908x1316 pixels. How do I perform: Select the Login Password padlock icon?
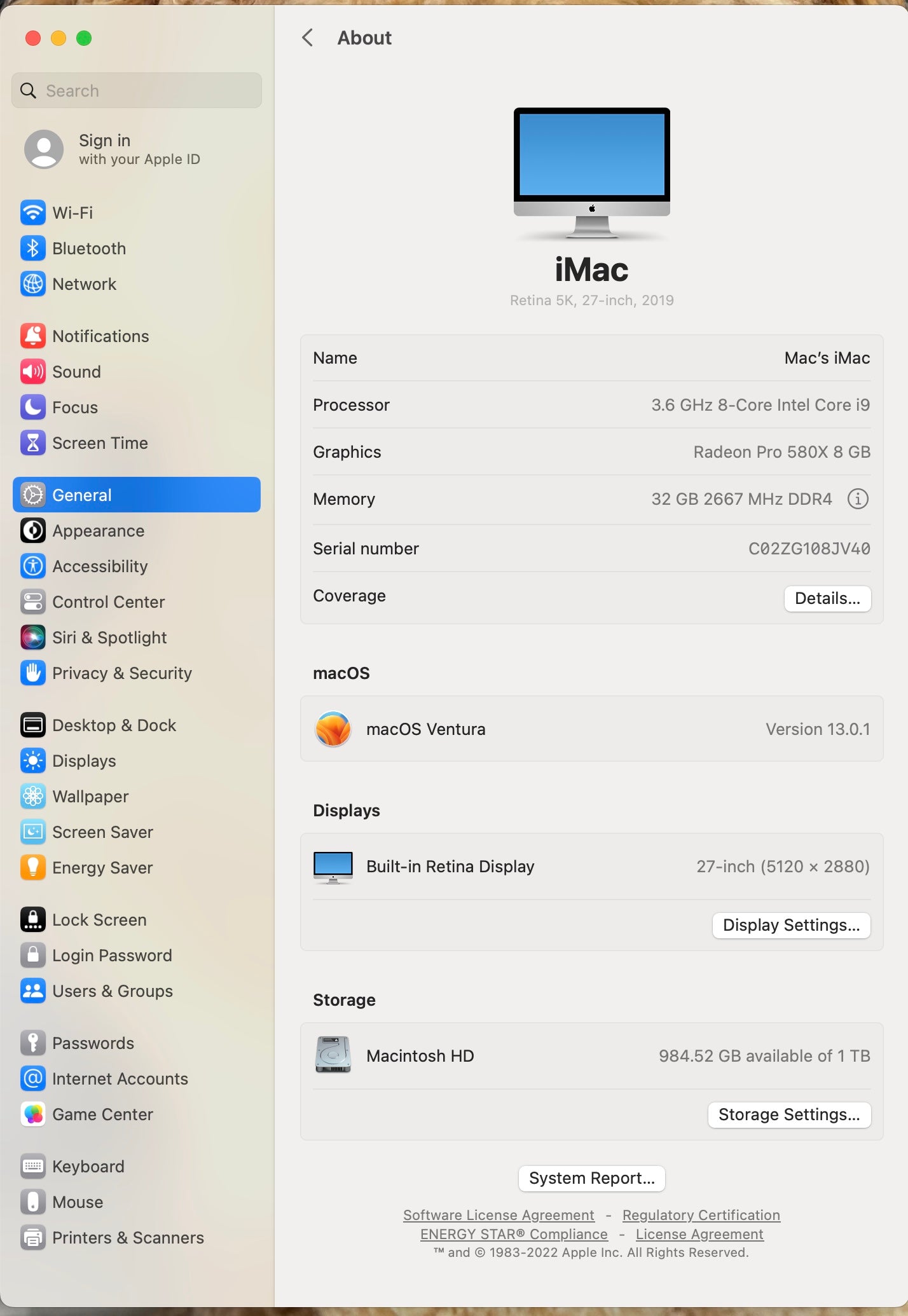33,956
